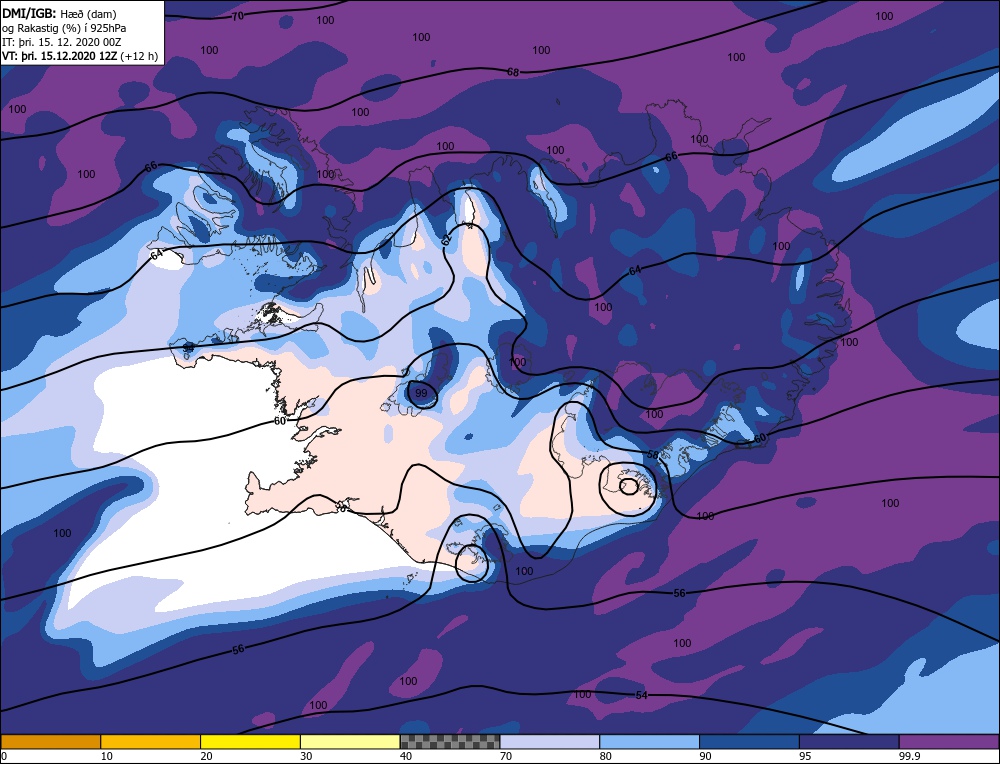Click the light blue 80–90 legend swatch
This screenshot has height=764, width=1000.
[x=649, y=741]
